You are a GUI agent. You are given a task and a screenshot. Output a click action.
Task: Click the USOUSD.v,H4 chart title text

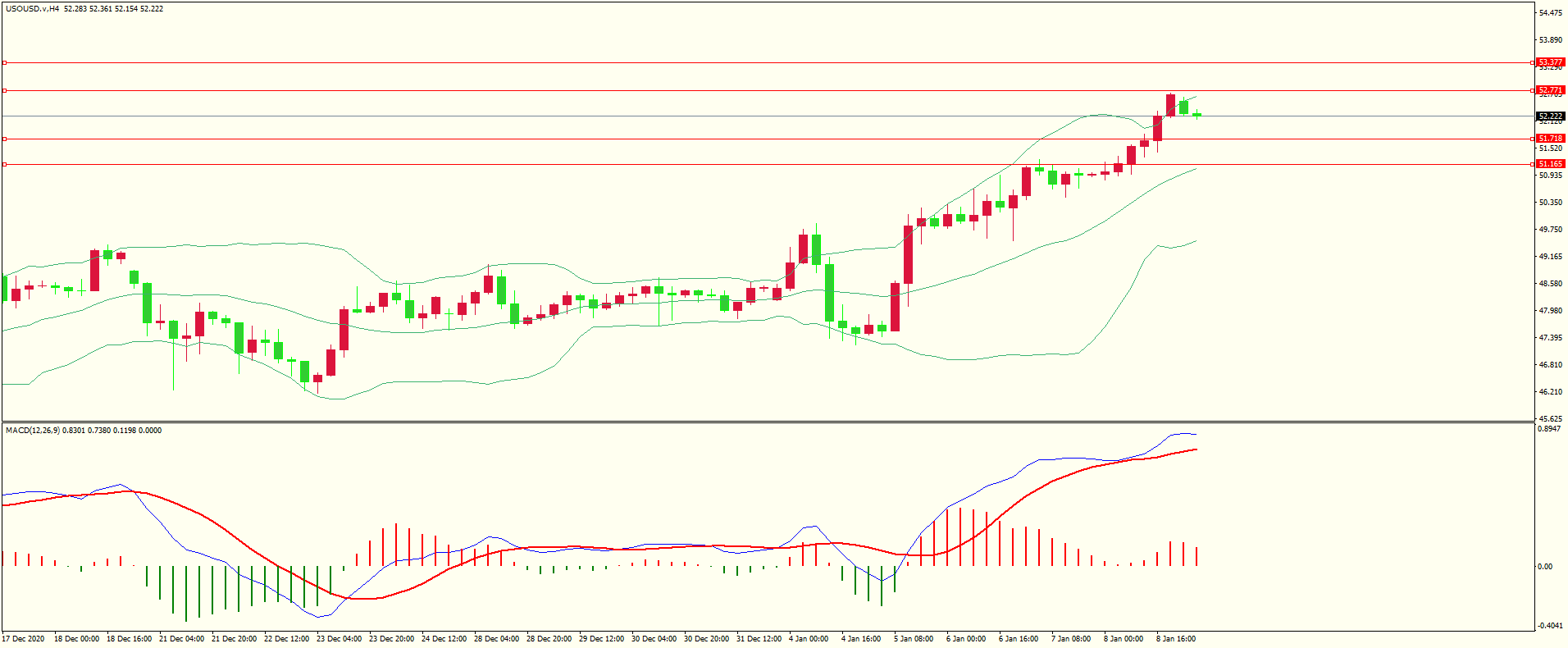coord(33,9)
